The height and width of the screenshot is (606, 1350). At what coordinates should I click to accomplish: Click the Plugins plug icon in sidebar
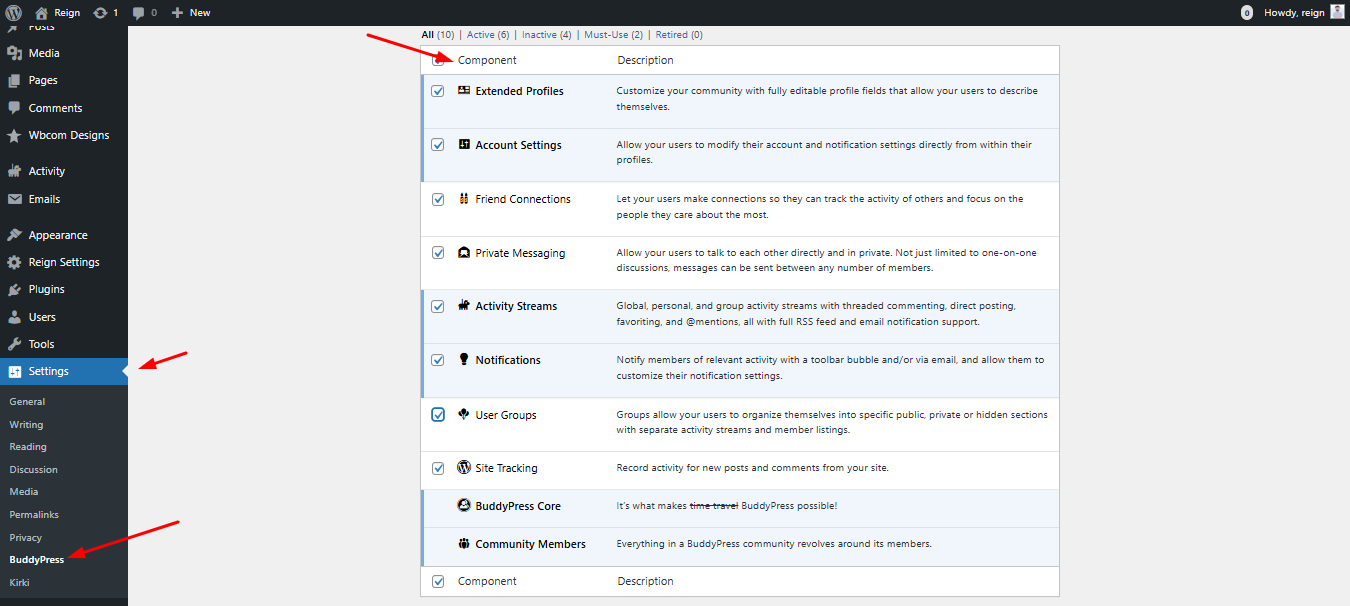[14, 289]
